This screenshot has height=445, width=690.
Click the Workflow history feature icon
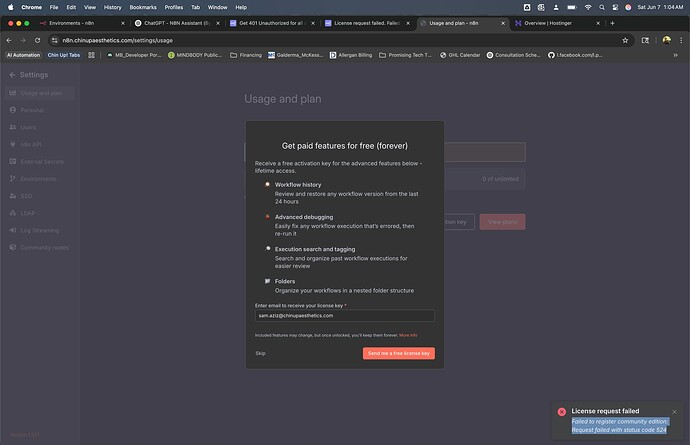click(x=267, y=185)
